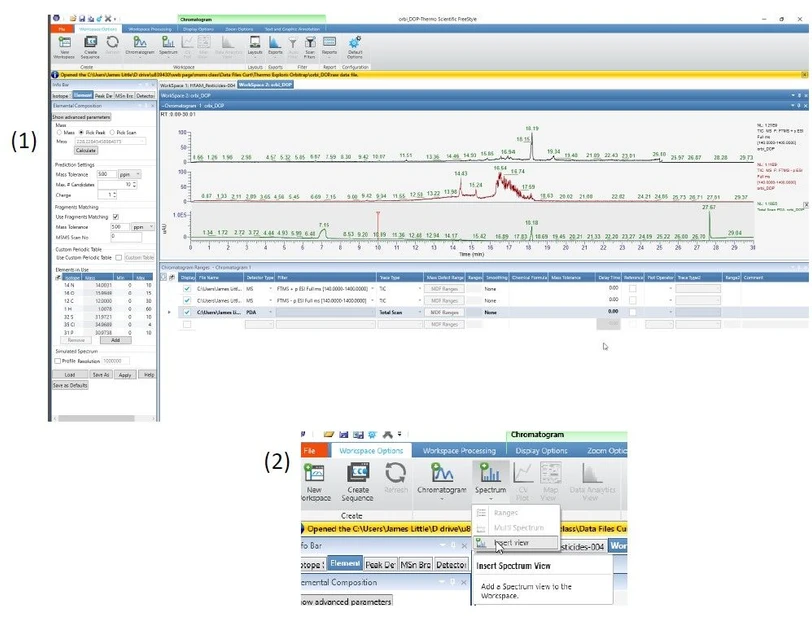This screenshot has height=617, width=812.
Task: Enable Use Custom Periodic Table checkbox
Action: pos(119,257)
